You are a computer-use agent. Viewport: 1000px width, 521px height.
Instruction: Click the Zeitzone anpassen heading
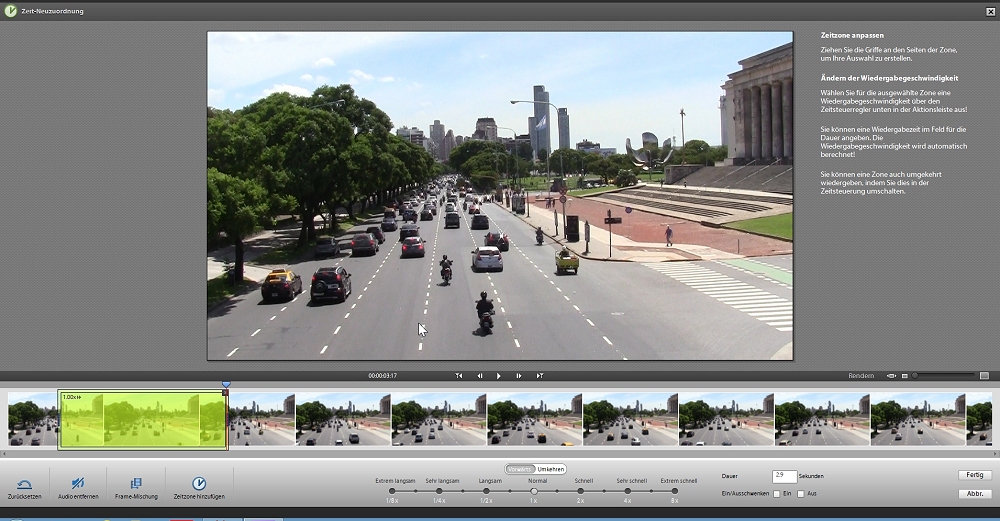pyautogui.click(x=852, y=36)
